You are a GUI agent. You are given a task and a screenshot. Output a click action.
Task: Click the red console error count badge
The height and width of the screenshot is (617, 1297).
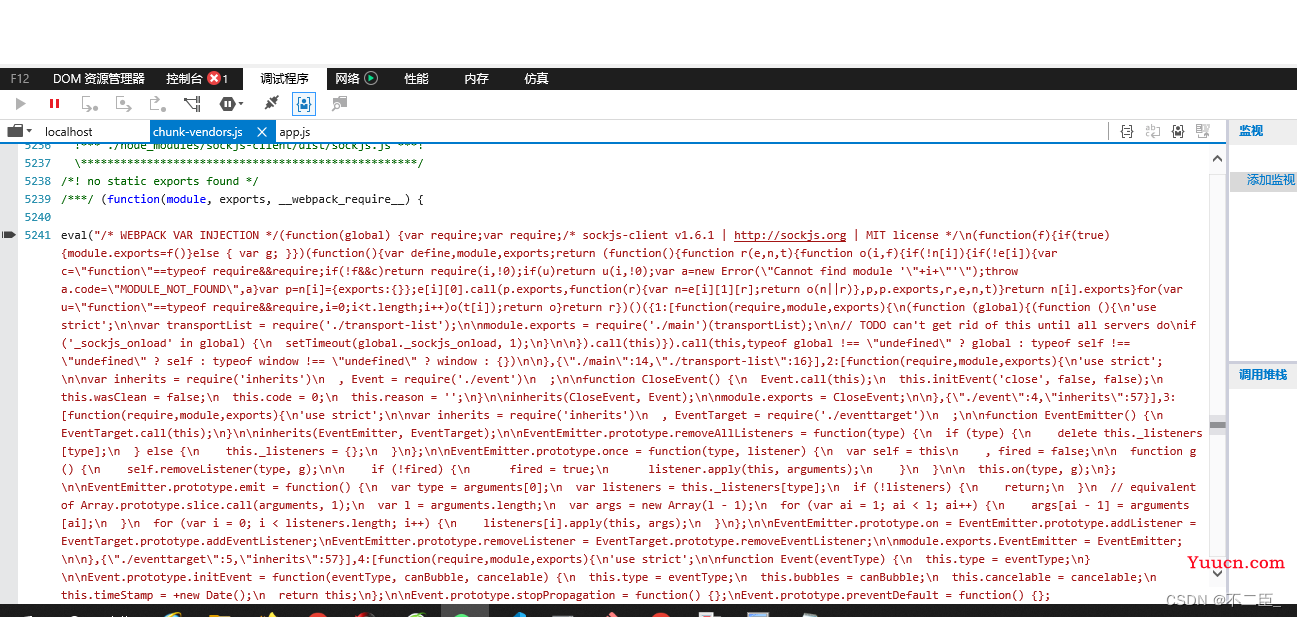tap(214, 78)
